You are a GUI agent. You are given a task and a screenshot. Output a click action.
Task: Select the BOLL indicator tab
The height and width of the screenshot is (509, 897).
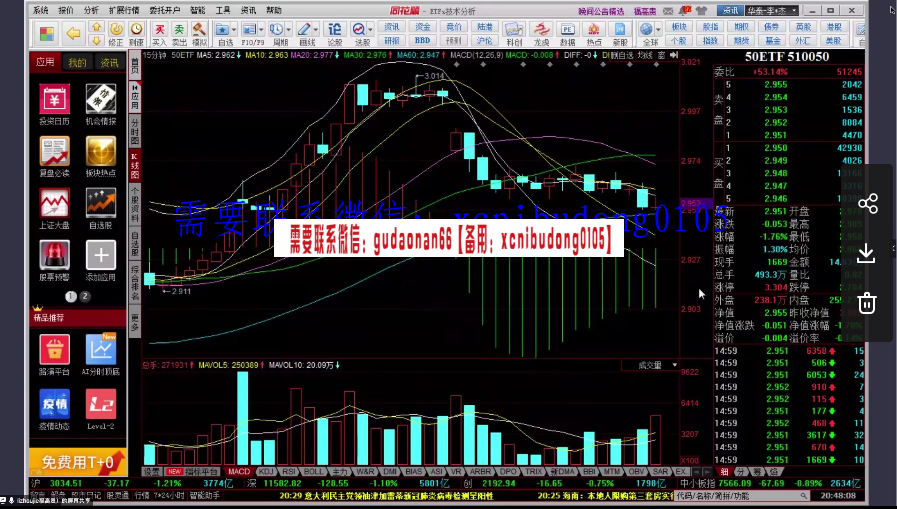[313, 471]
